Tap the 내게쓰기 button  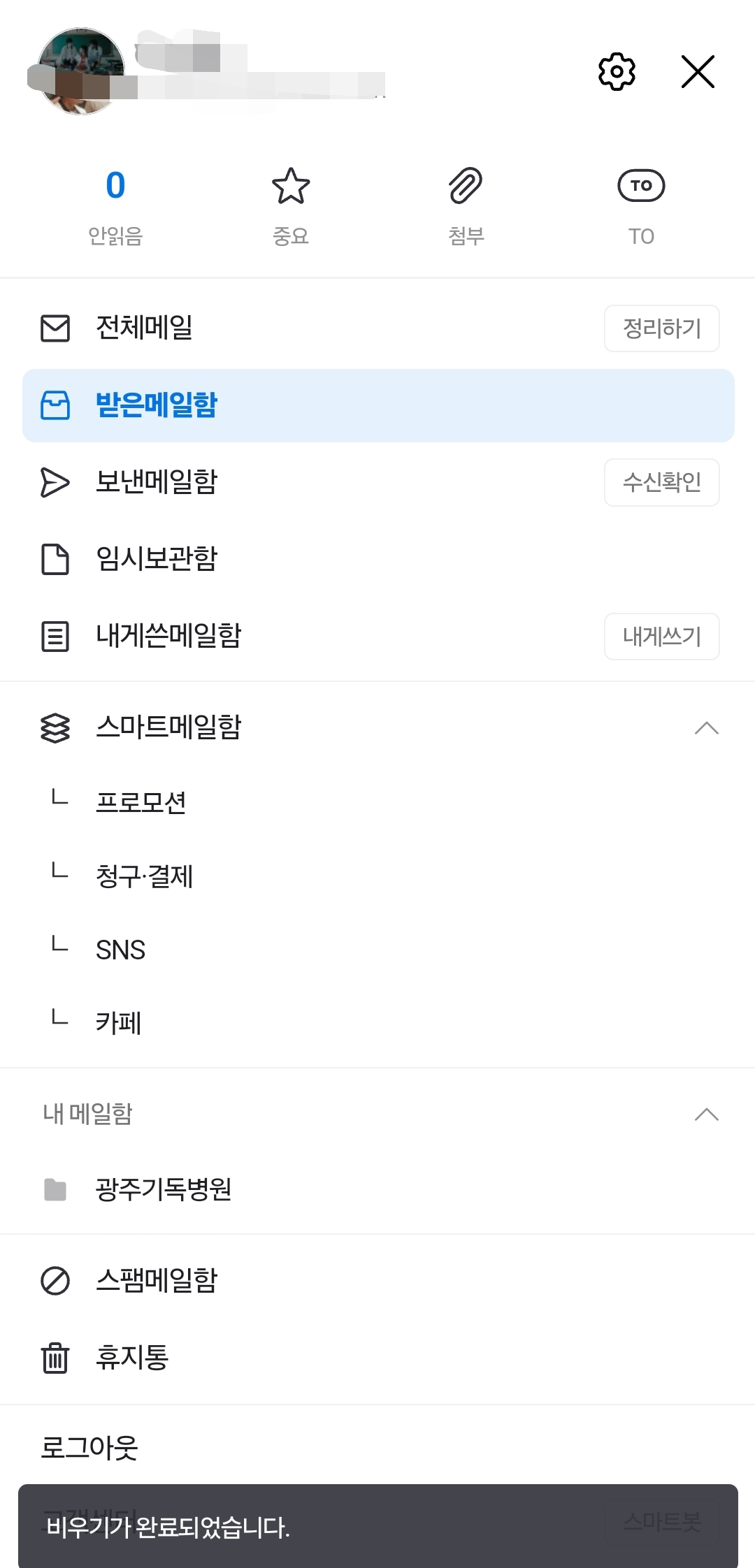(x=661, y=637)
